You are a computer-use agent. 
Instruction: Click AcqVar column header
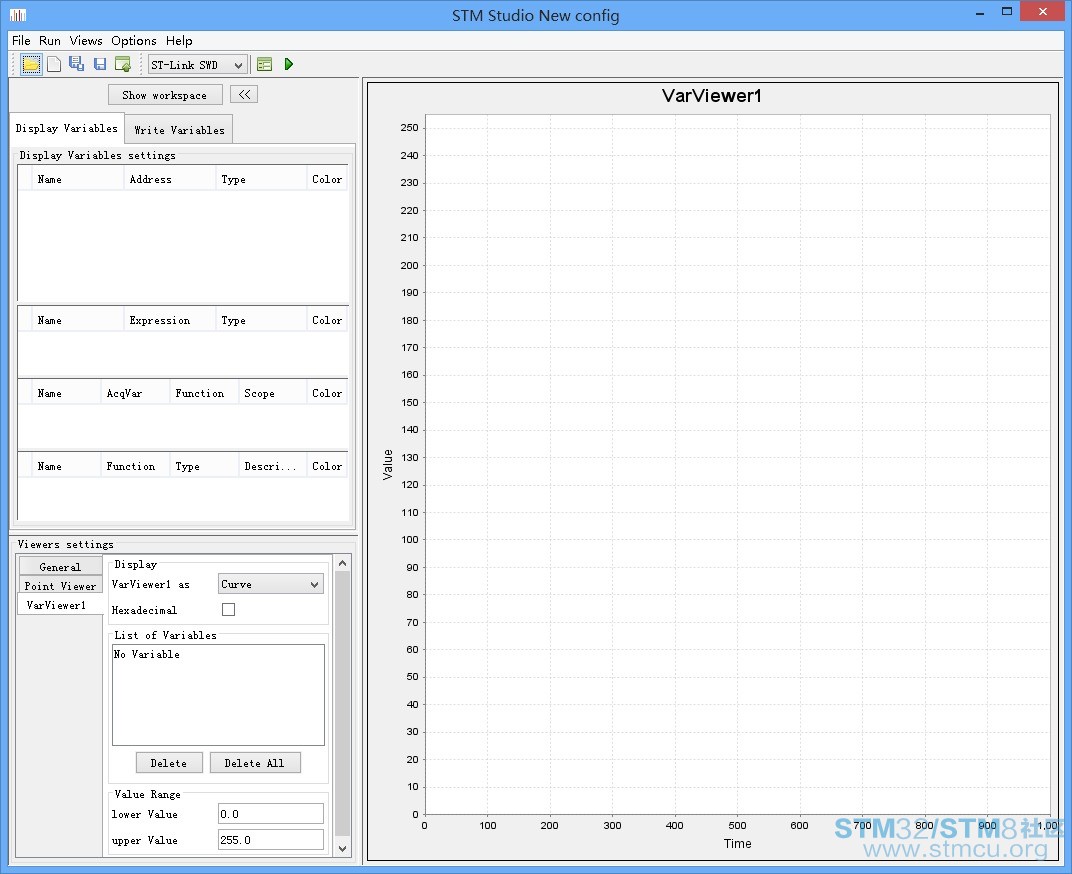point(135,393)
